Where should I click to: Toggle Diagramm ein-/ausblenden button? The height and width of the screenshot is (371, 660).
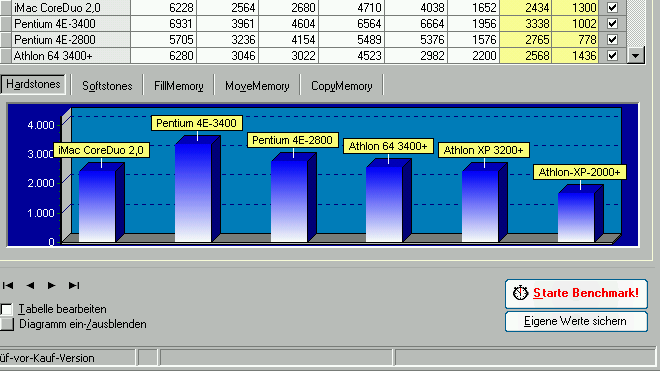7,324
